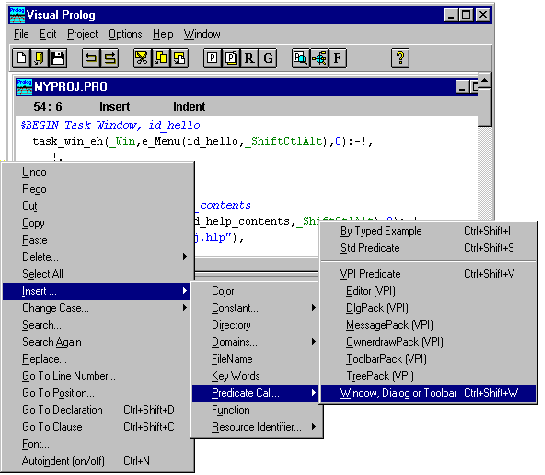Click the single P project toolbar icon
Viewport: 545px width, 475px height.
point(212,58)
